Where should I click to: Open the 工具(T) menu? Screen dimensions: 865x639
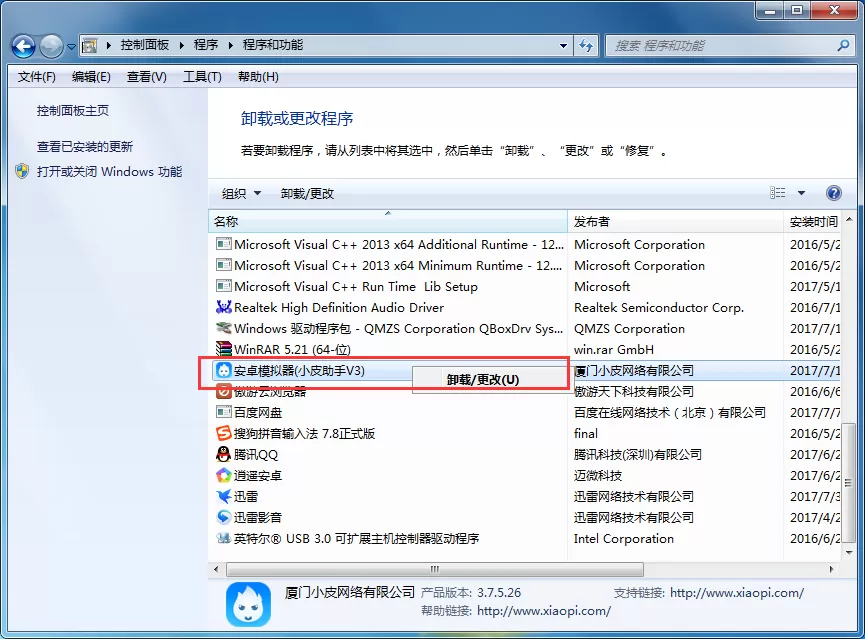pyautogui.click(x=202, y=77)
